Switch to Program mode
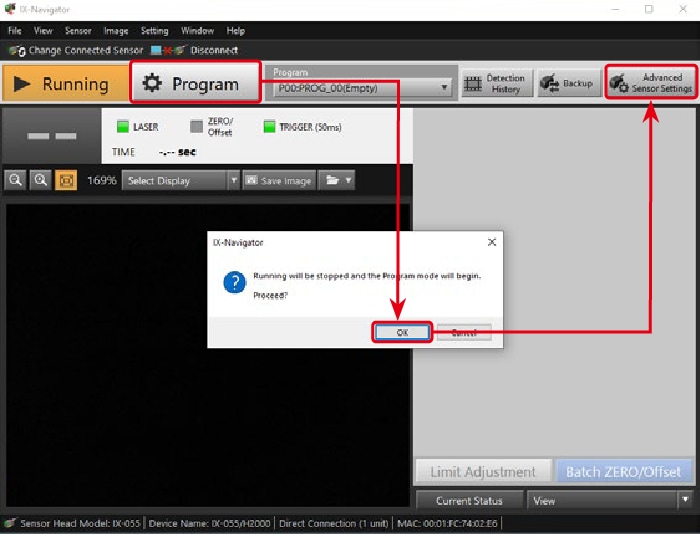Screen dimensions: 700x534 click(196, 84)
